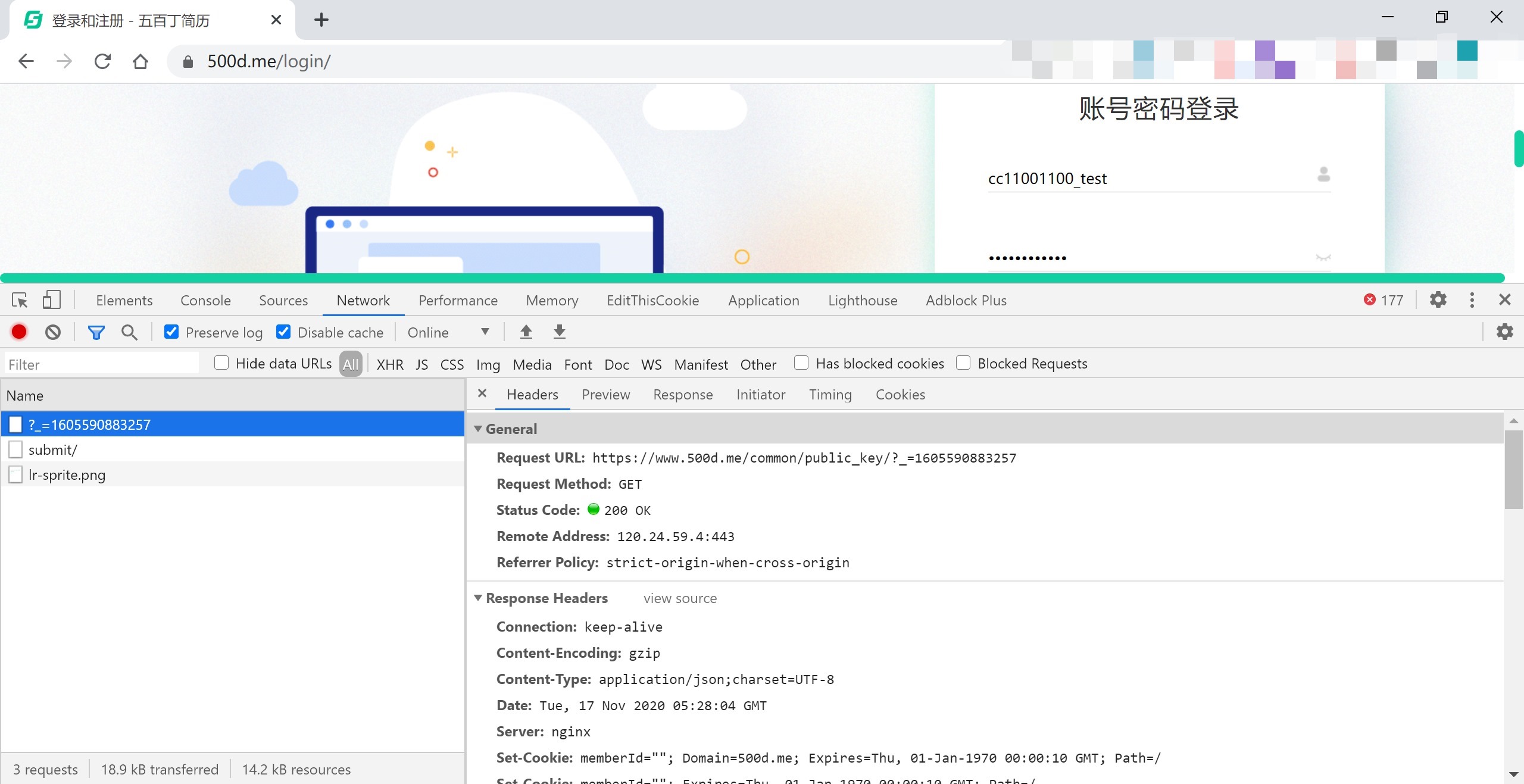Viewport: 1524px width, 784px height.
Task: Show the Initiator tab of request
Action: tap(761, 394)
